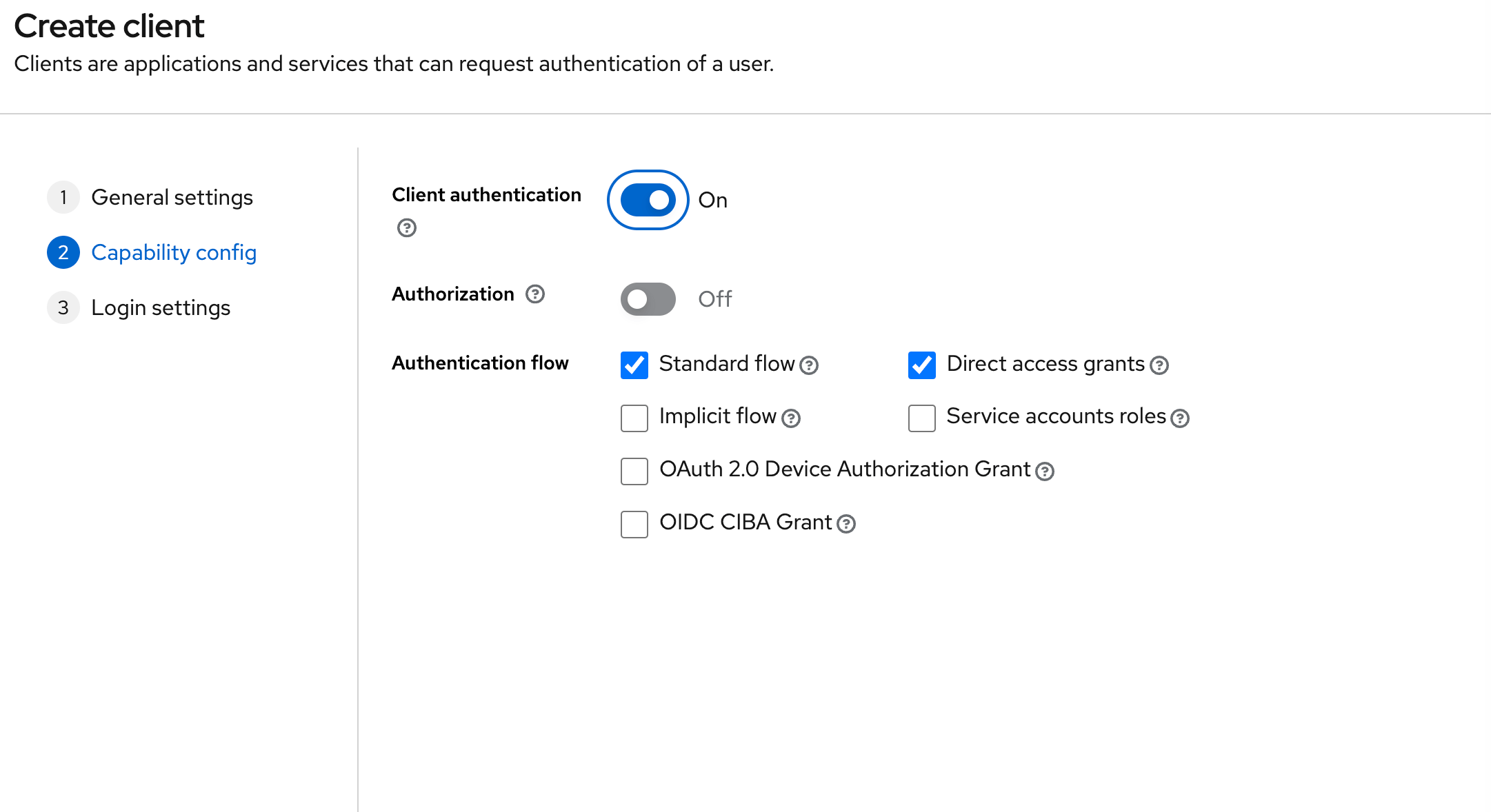1491x812 pixels.
Task: Click Authorization help question mark icon
Action: coord(535,294)
